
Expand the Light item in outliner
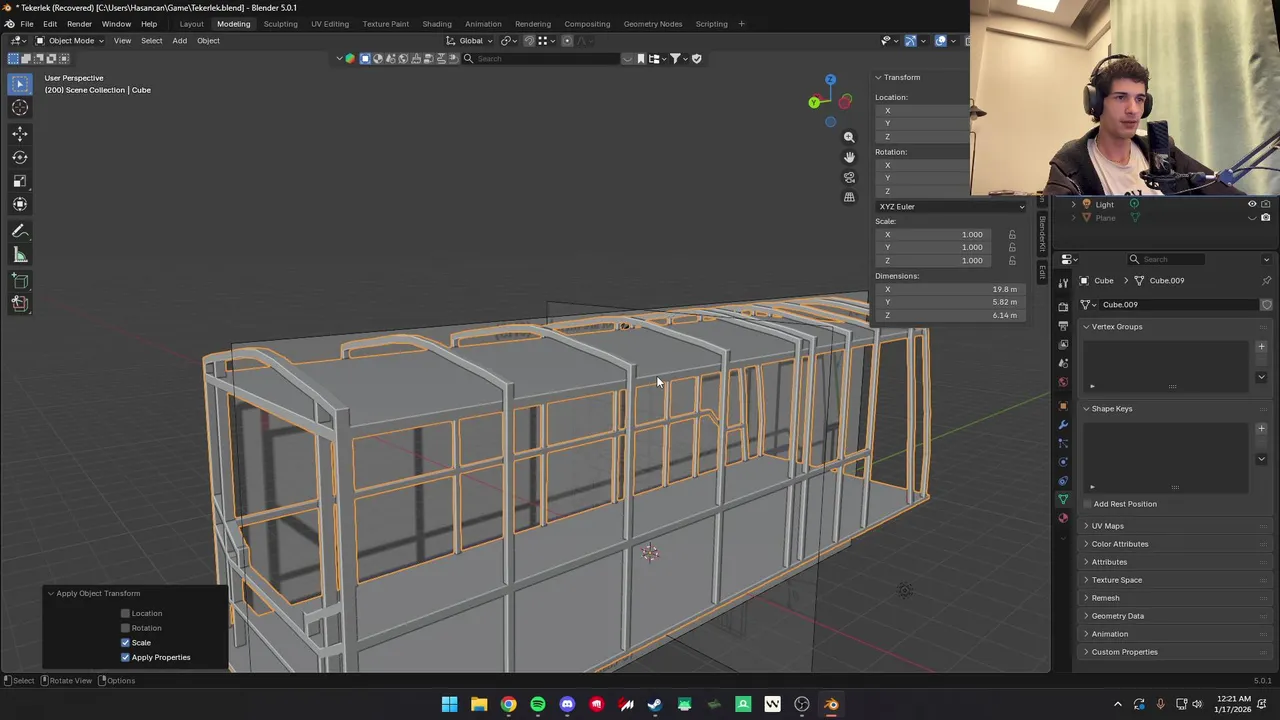pyautogui.click(x=1073, y=204)
